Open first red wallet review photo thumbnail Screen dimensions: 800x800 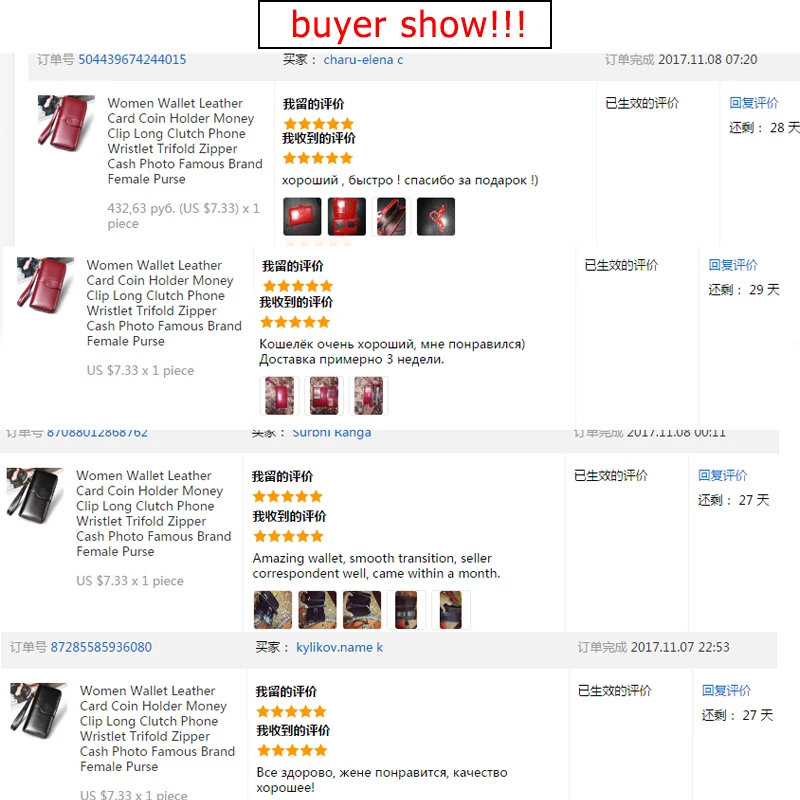pyautogui.click(x=302, y=217)
